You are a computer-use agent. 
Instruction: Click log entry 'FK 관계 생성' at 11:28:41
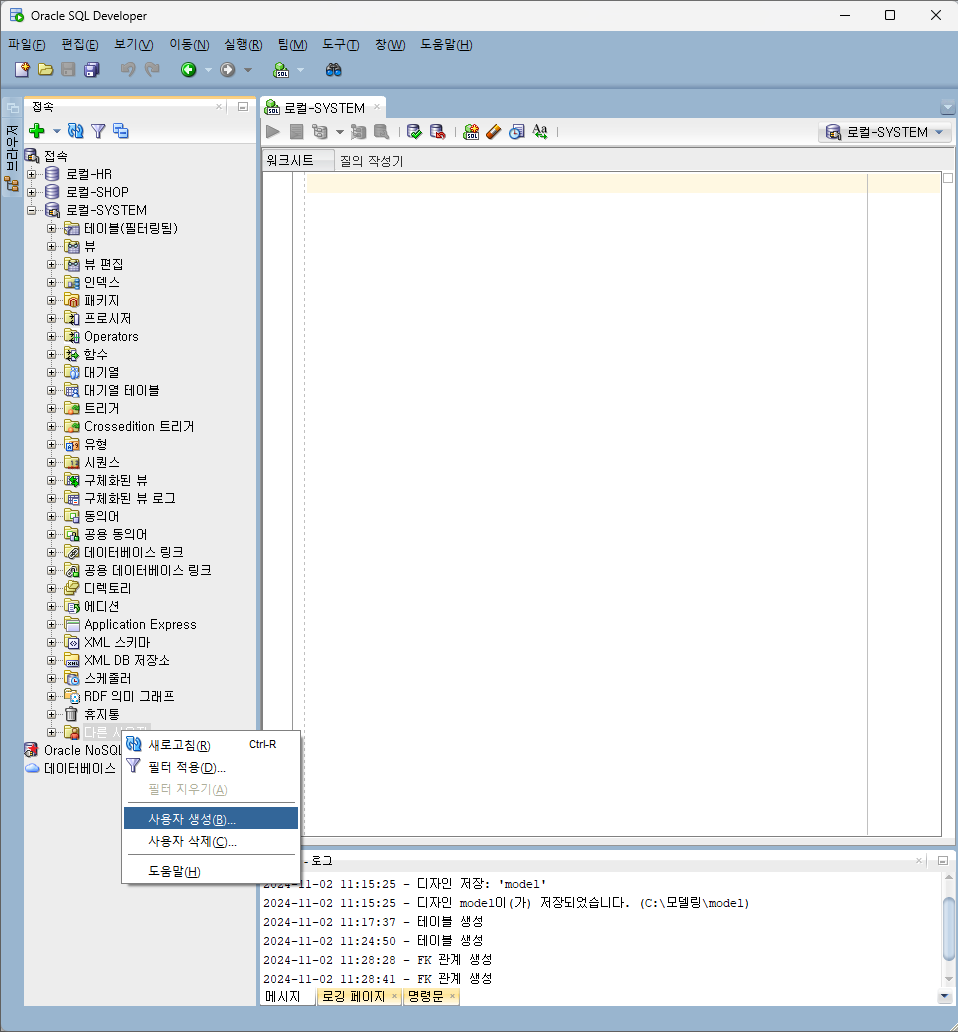click(x=378, y=979)
